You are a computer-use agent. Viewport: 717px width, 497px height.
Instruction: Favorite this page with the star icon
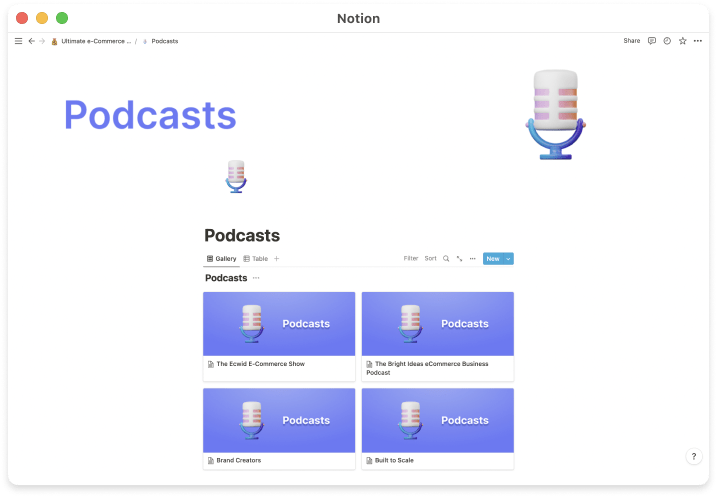[x=682, y=41]
